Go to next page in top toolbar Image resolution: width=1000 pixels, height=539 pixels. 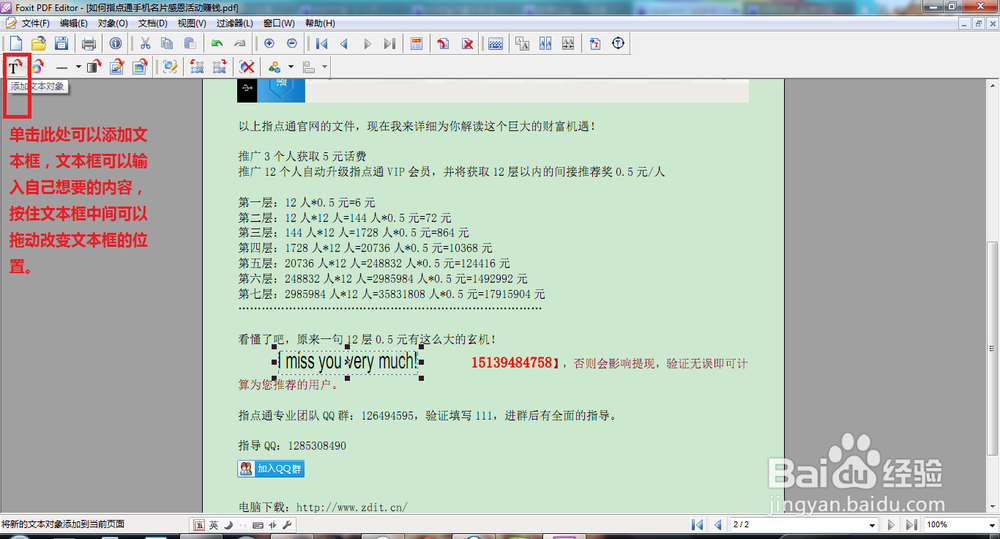coord(367,43)
